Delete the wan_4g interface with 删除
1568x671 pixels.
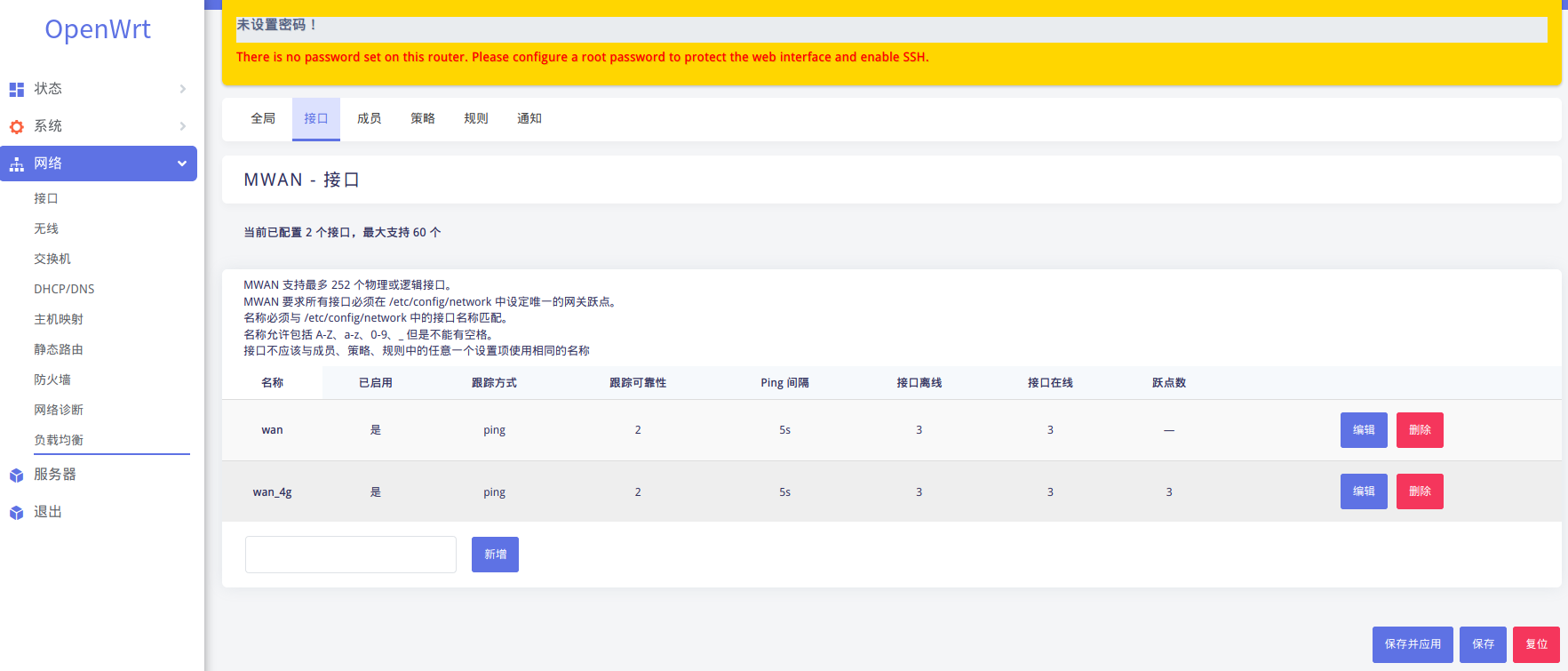tap(1420, 491)
